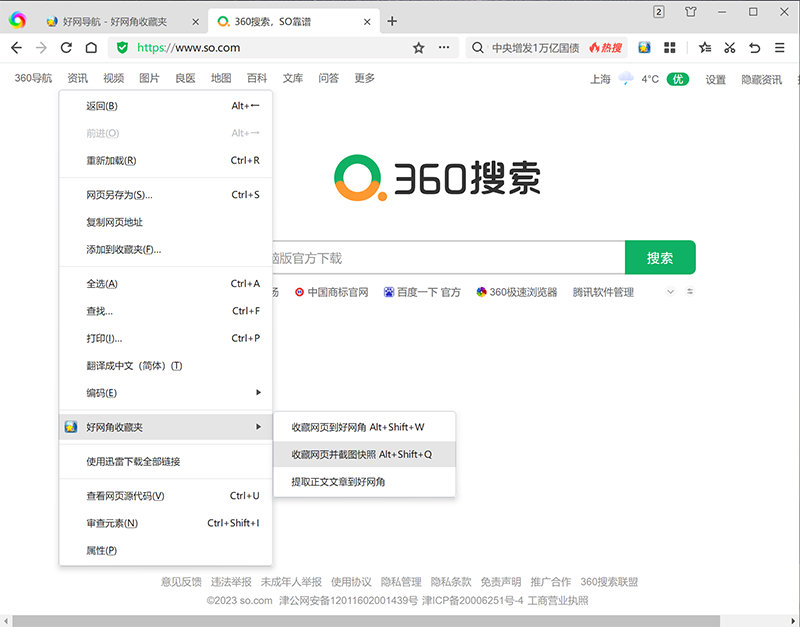Bookmark the page with the star icon
The height and width of the screenshot is (627, 800).
(x=419, y=47)
